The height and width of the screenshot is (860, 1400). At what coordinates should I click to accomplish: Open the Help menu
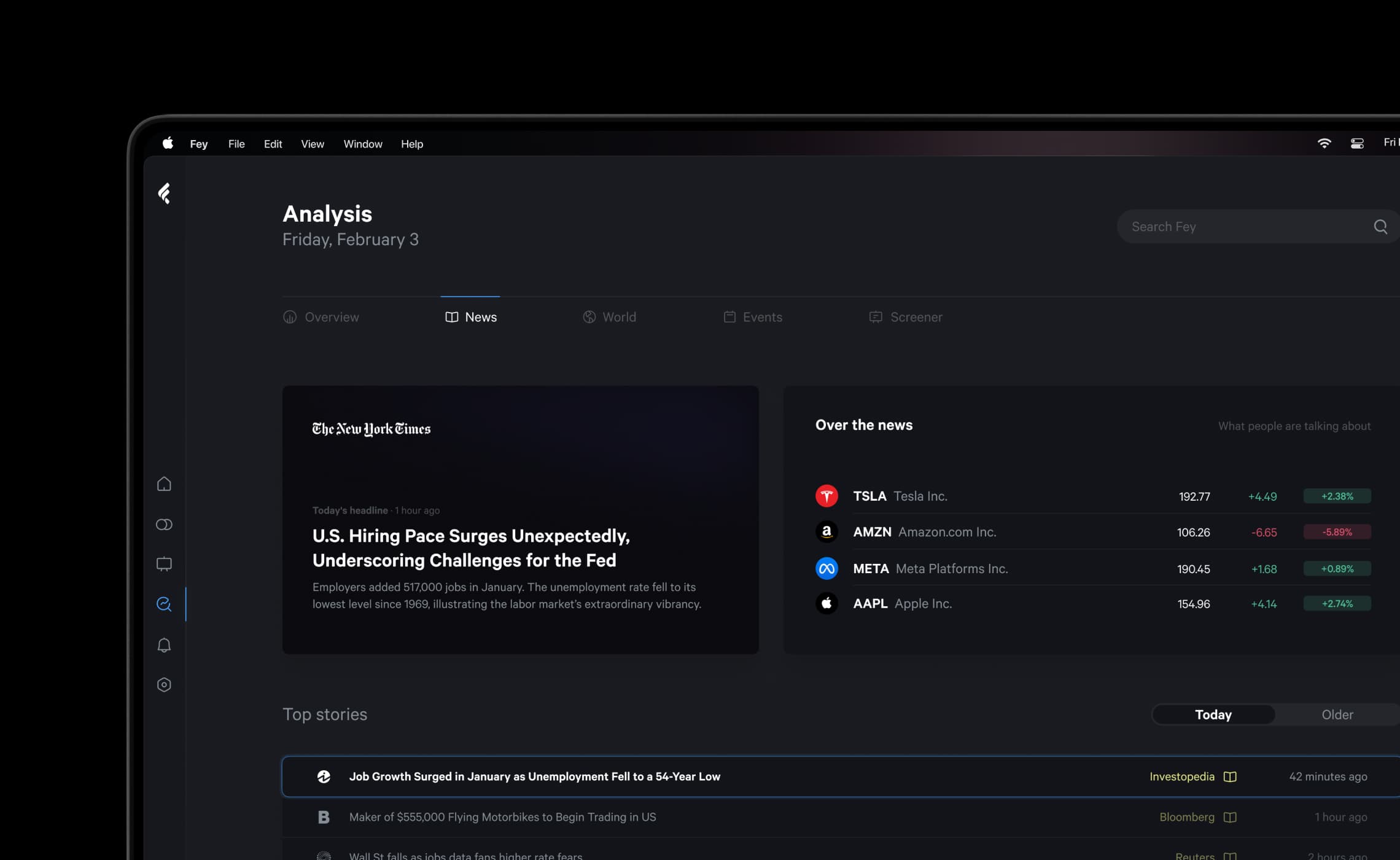[412, 144]
